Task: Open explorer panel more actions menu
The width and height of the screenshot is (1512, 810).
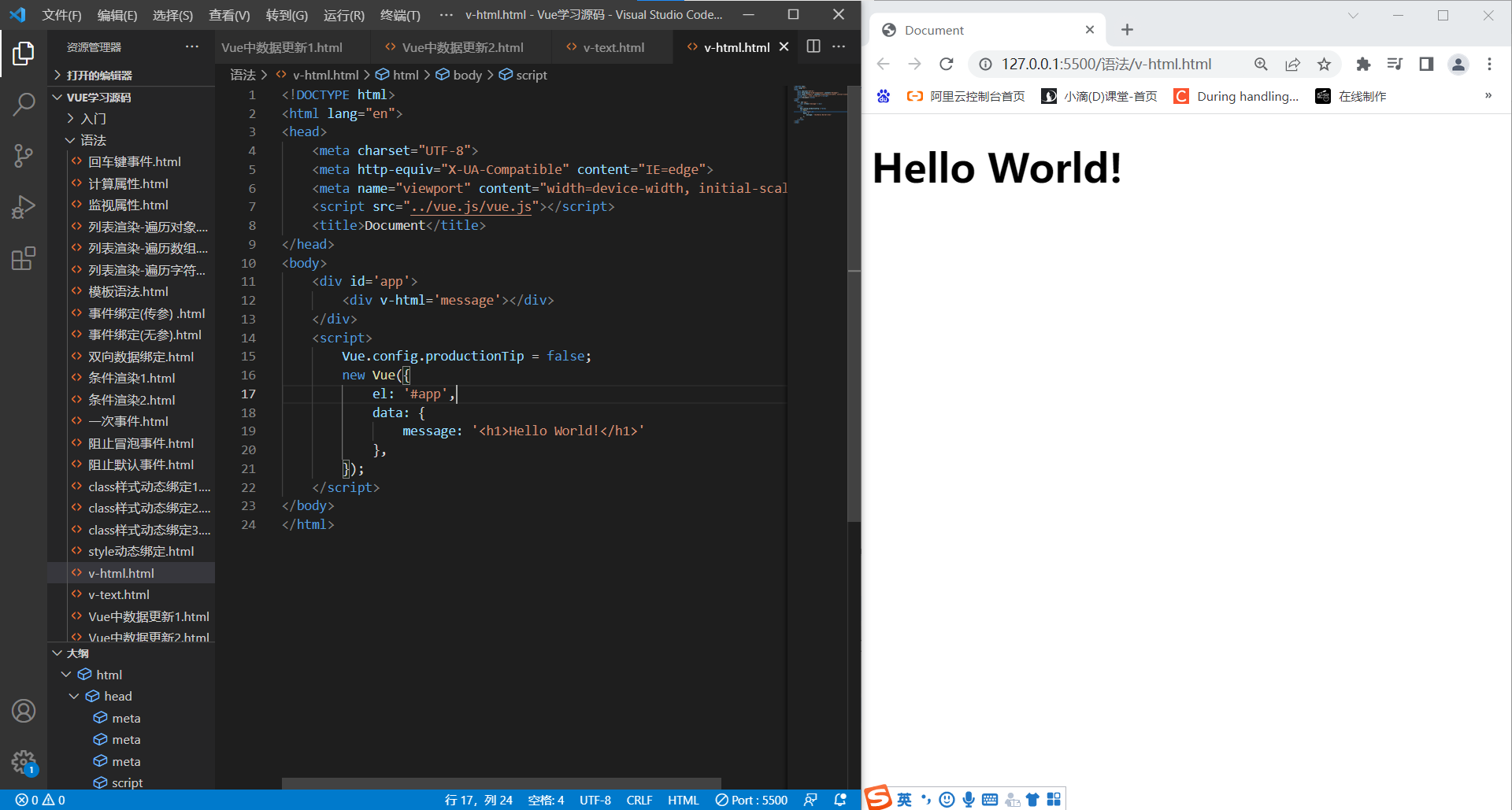Action: click(x=192, y=46)
